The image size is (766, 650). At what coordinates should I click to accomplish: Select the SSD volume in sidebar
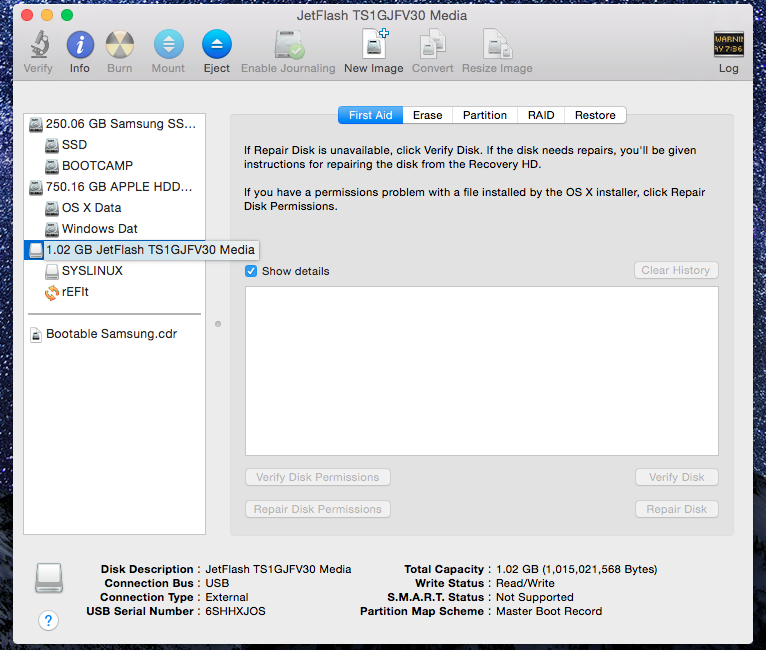(x=114, y=145)
